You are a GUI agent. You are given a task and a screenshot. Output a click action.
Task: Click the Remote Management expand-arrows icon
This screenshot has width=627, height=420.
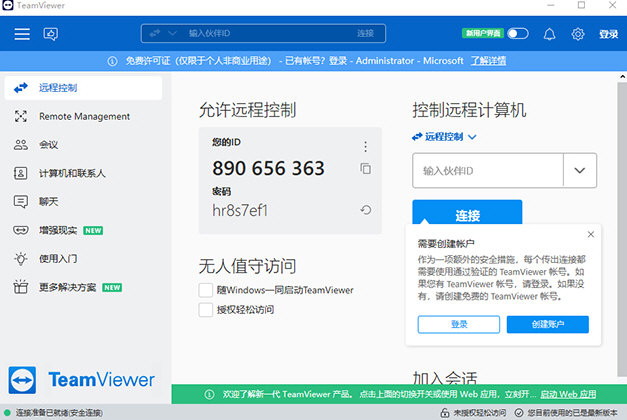[x=21, y=116]
